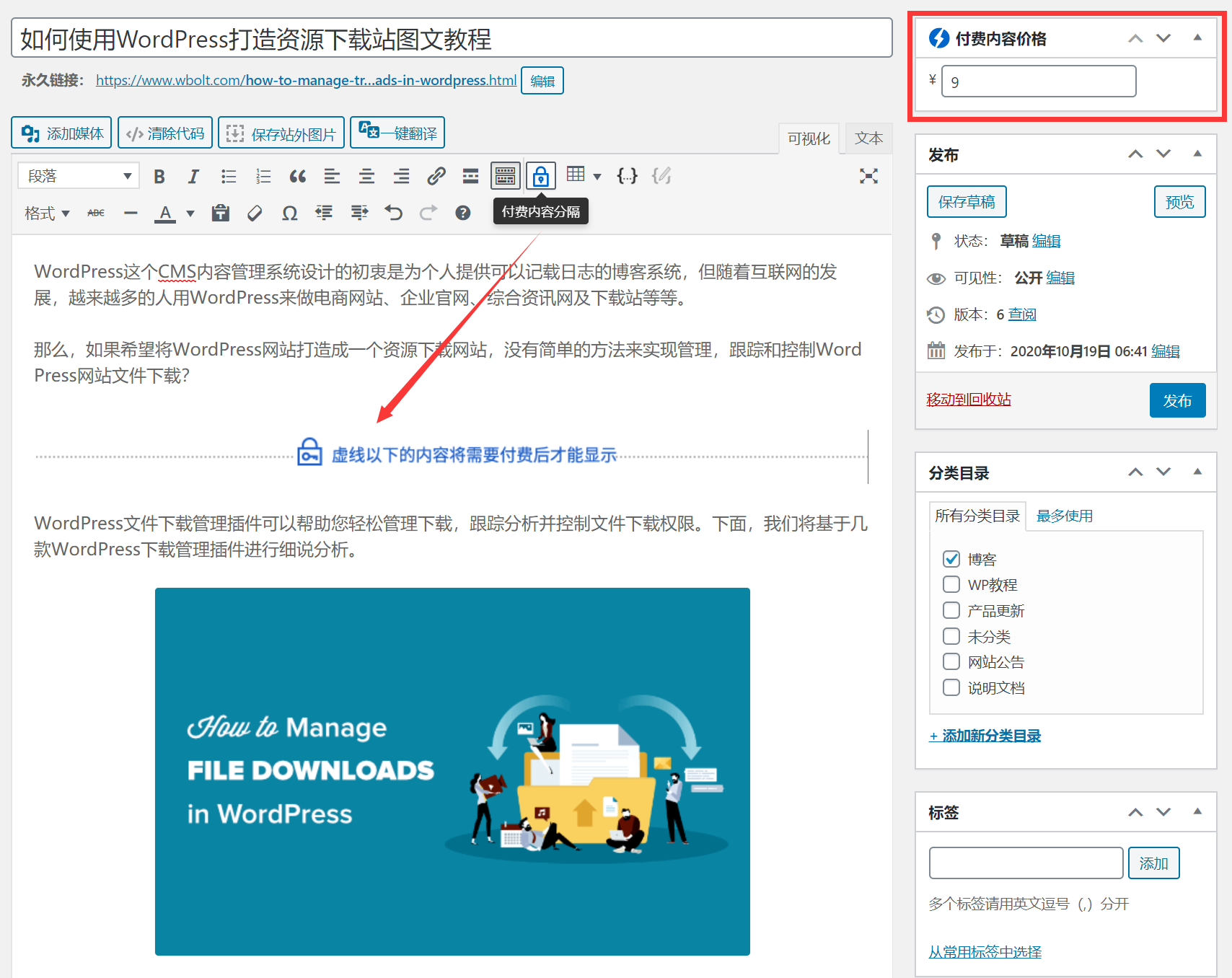This screenshot has height=978, width=1232.
Task: Open the 格式 format dropdown
Action: [46, 213]
